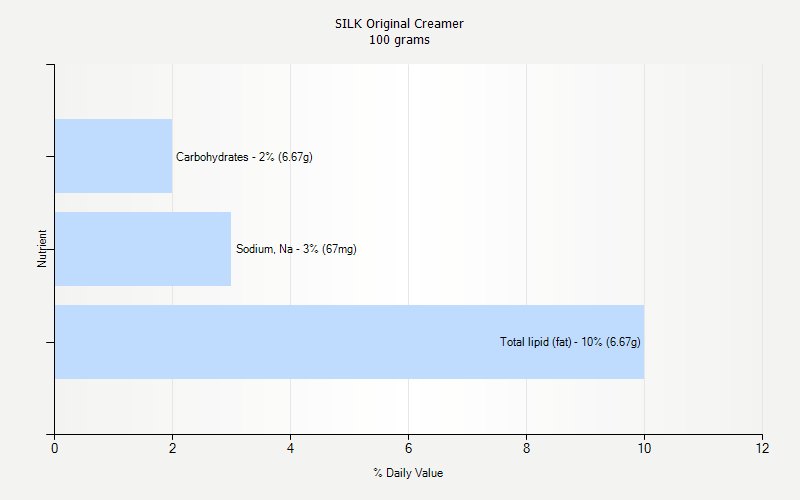This screenshot has height=500, width=800.
Task: Click the Carbohydrates - 2% (6.67g) label
Action: pyautogui.click(x=244, y=157)
